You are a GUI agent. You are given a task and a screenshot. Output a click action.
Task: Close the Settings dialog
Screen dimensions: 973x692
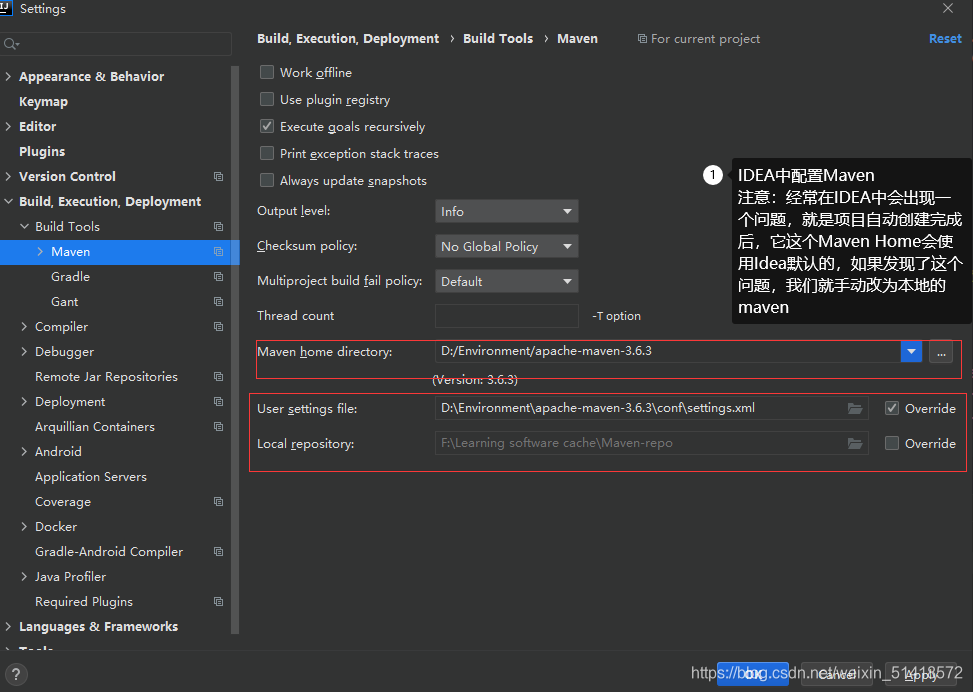pyautogui.click(x=948, y=8)
